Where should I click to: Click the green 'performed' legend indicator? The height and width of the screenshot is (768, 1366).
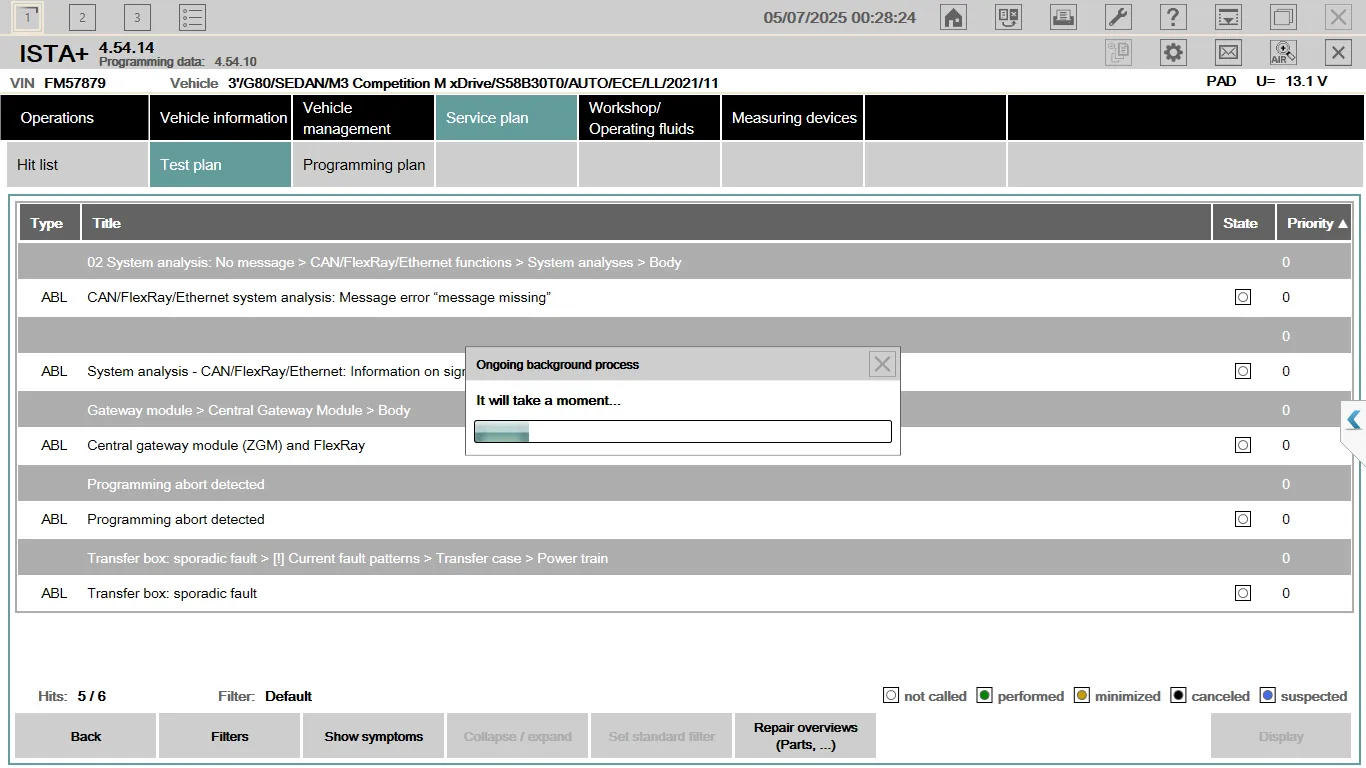[985, 696]
